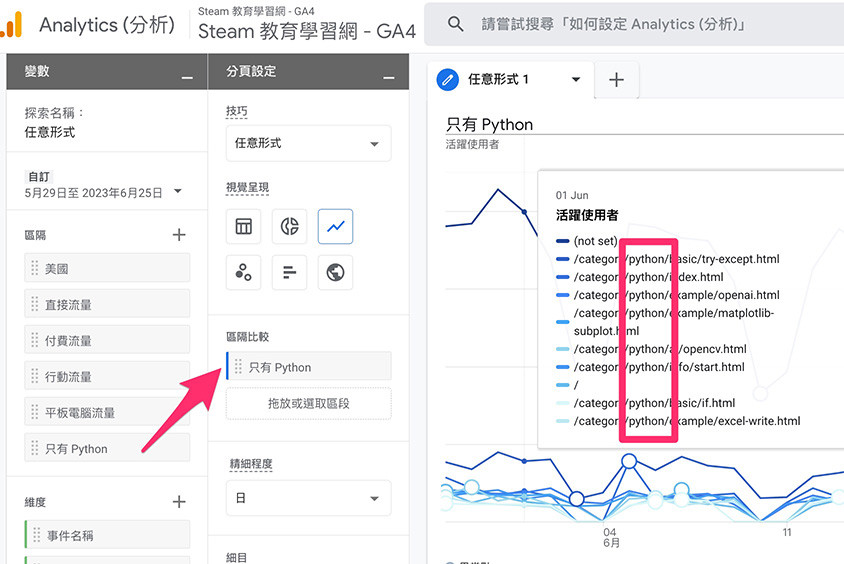Click the index.html legend entry

[639, 277]
